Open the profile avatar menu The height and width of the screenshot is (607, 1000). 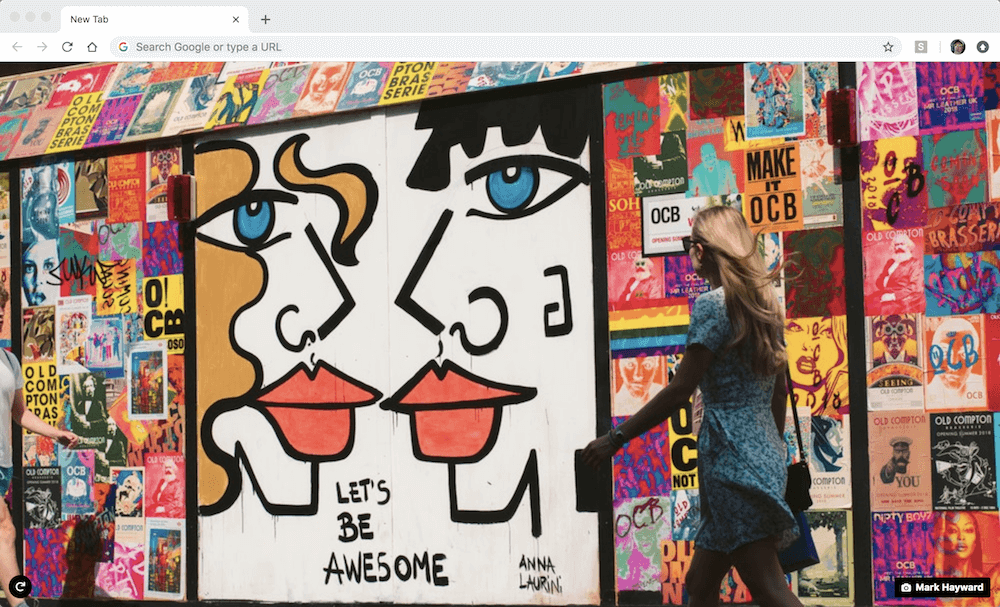tap(957, 47)
